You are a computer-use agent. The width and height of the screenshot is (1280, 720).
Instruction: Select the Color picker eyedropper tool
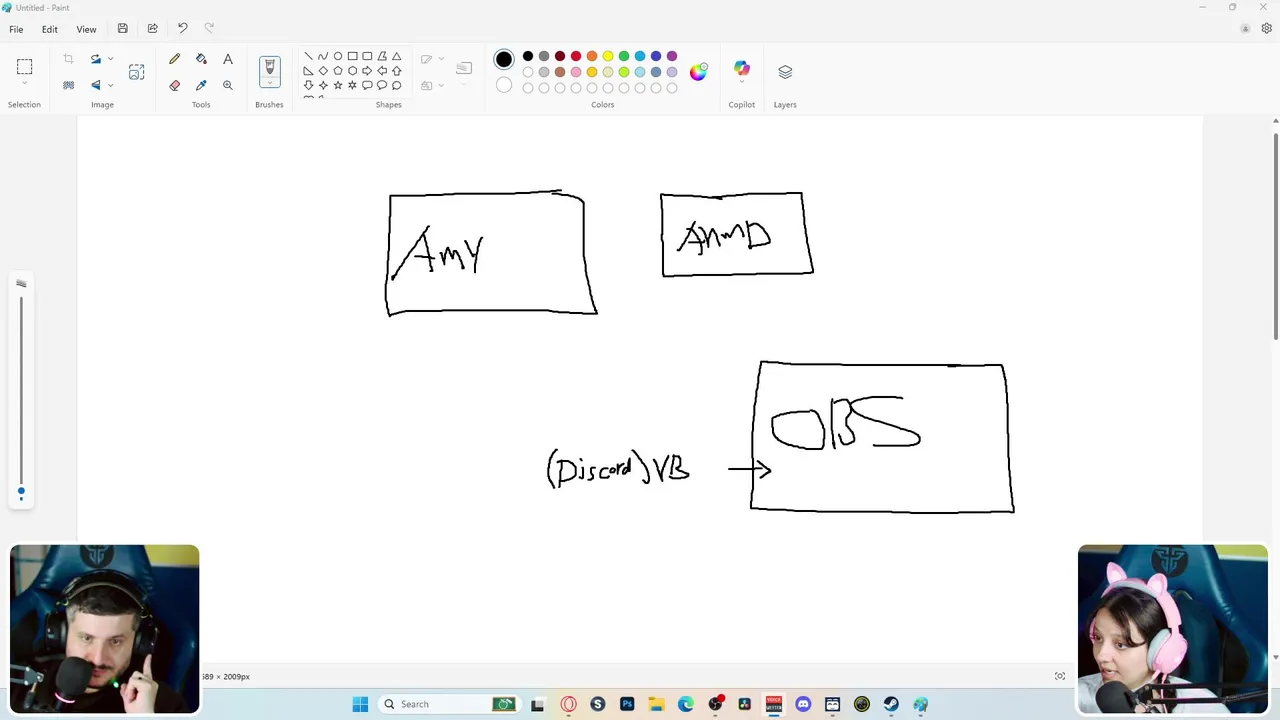coord(201,86)
